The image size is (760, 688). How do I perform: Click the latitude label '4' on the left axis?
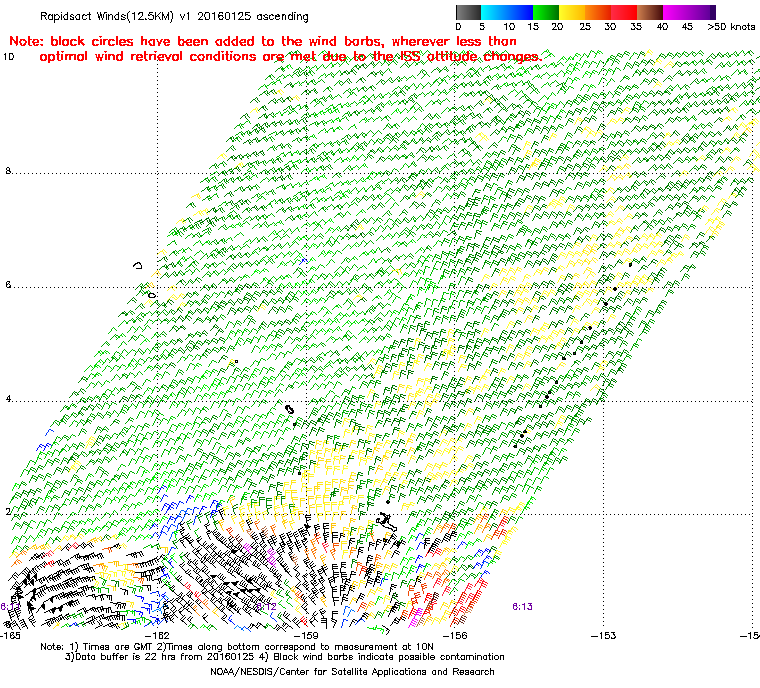coord(8,399)
